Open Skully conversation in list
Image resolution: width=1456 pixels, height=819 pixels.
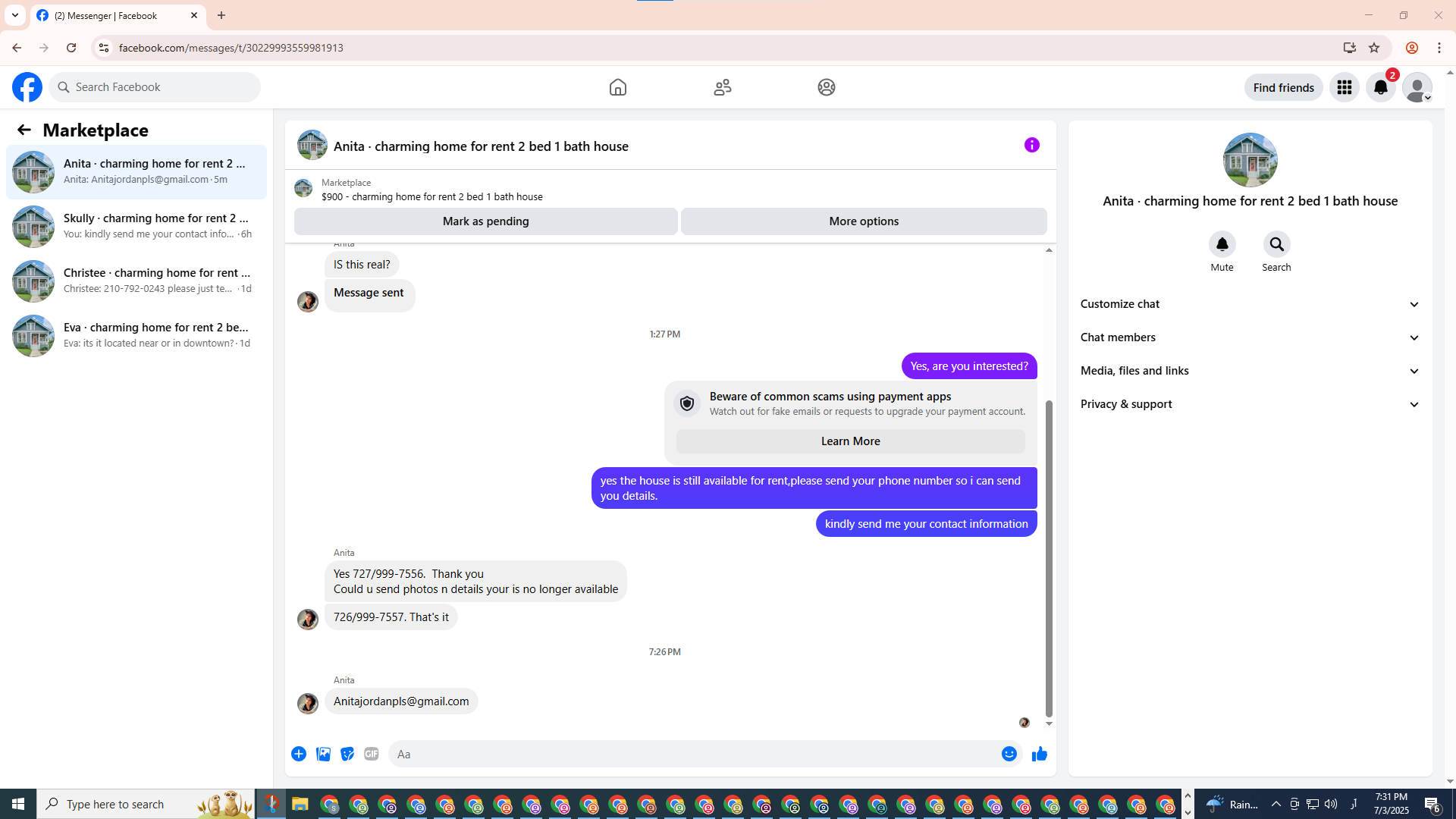[x=136, y=226]
